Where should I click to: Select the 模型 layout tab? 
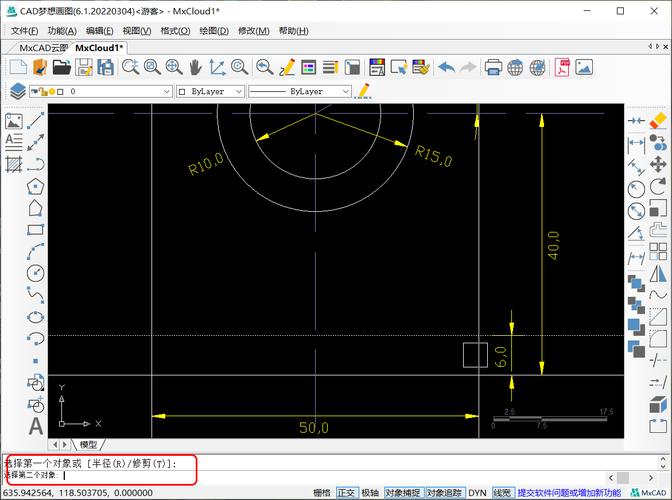(89, 444)
